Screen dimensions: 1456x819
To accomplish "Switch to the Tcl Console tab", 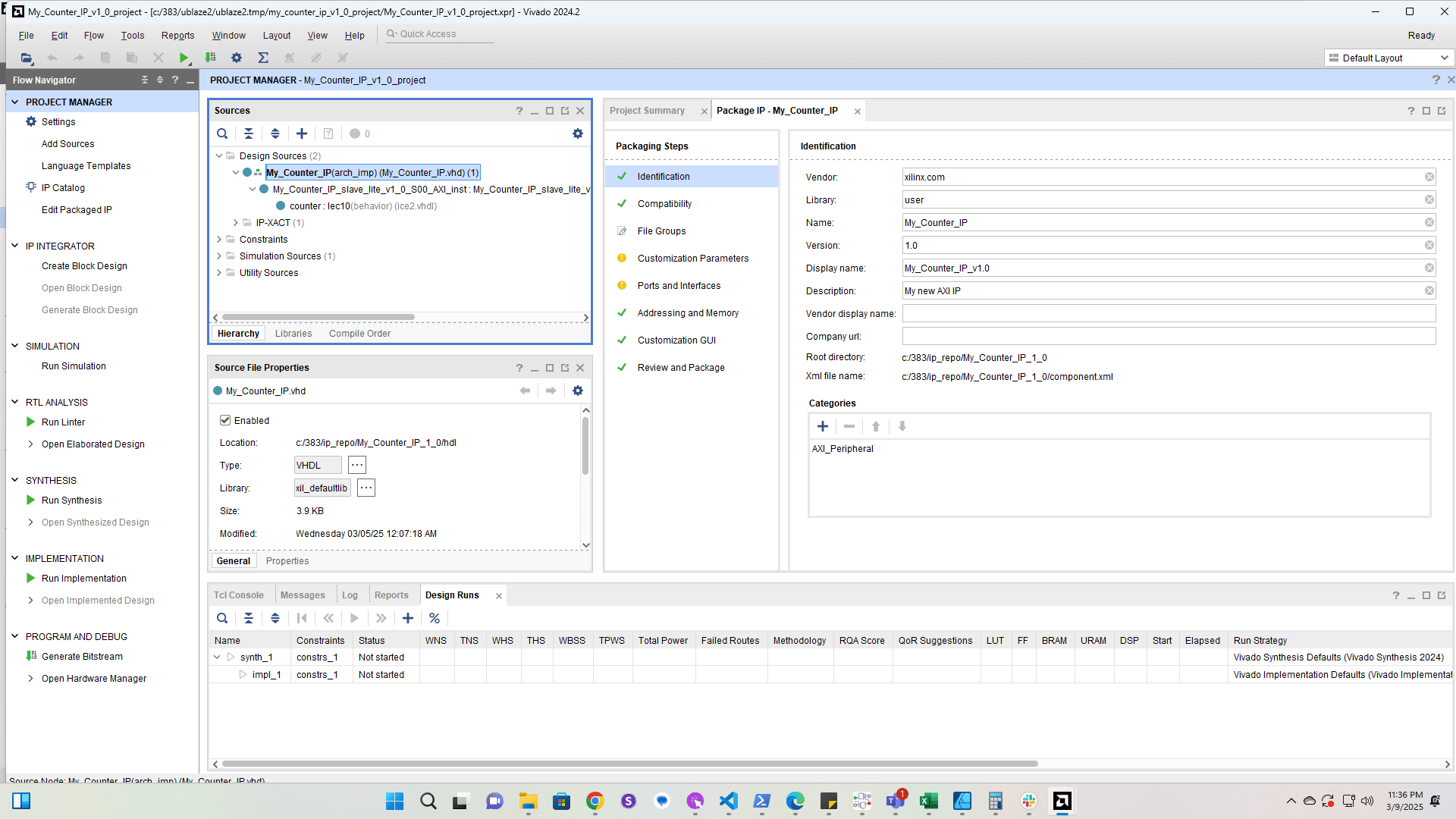I will [238, 595].
